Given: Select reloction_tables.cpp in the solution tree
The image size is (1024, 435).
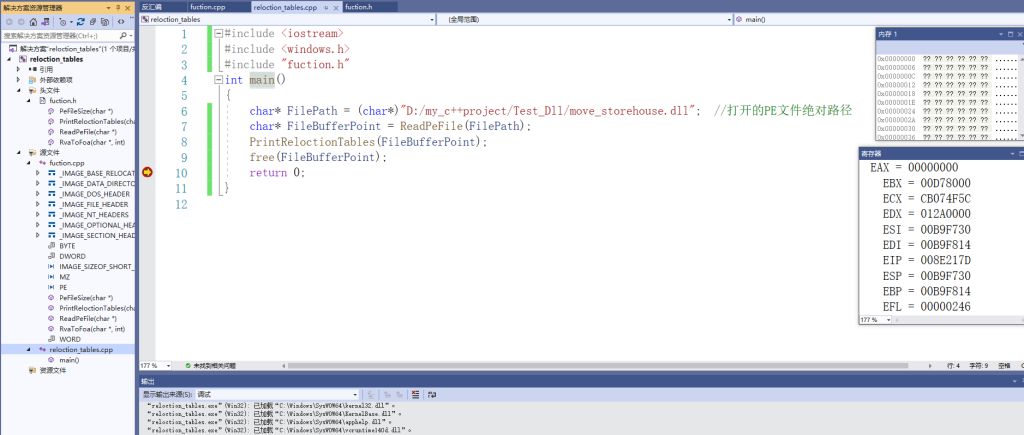Looking at the screenshot, I should [x=81, y=350].
